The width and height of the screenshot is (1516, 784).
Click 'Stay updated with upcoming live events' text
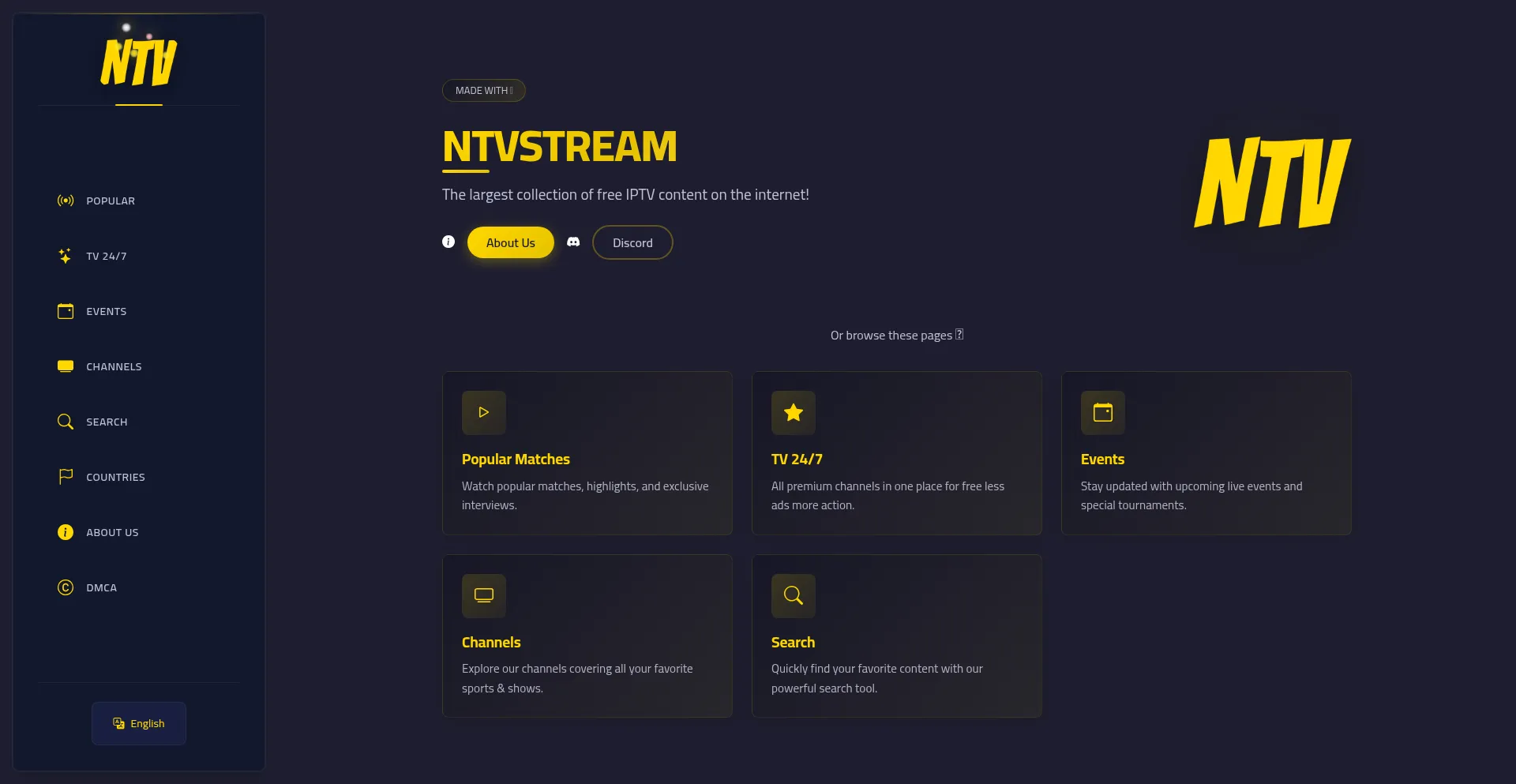coord(1191,496)
